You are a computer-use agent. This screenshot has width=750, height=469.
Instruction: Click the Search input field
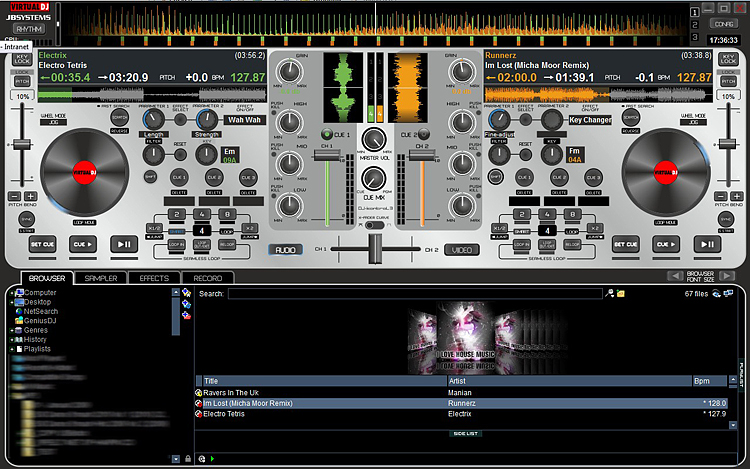pyautogui.click(x=415, y=294)
